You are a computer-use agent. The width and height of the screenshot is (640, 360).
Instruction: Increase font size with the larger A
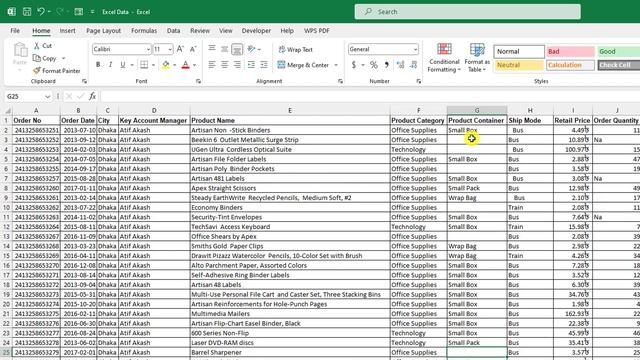180,49
